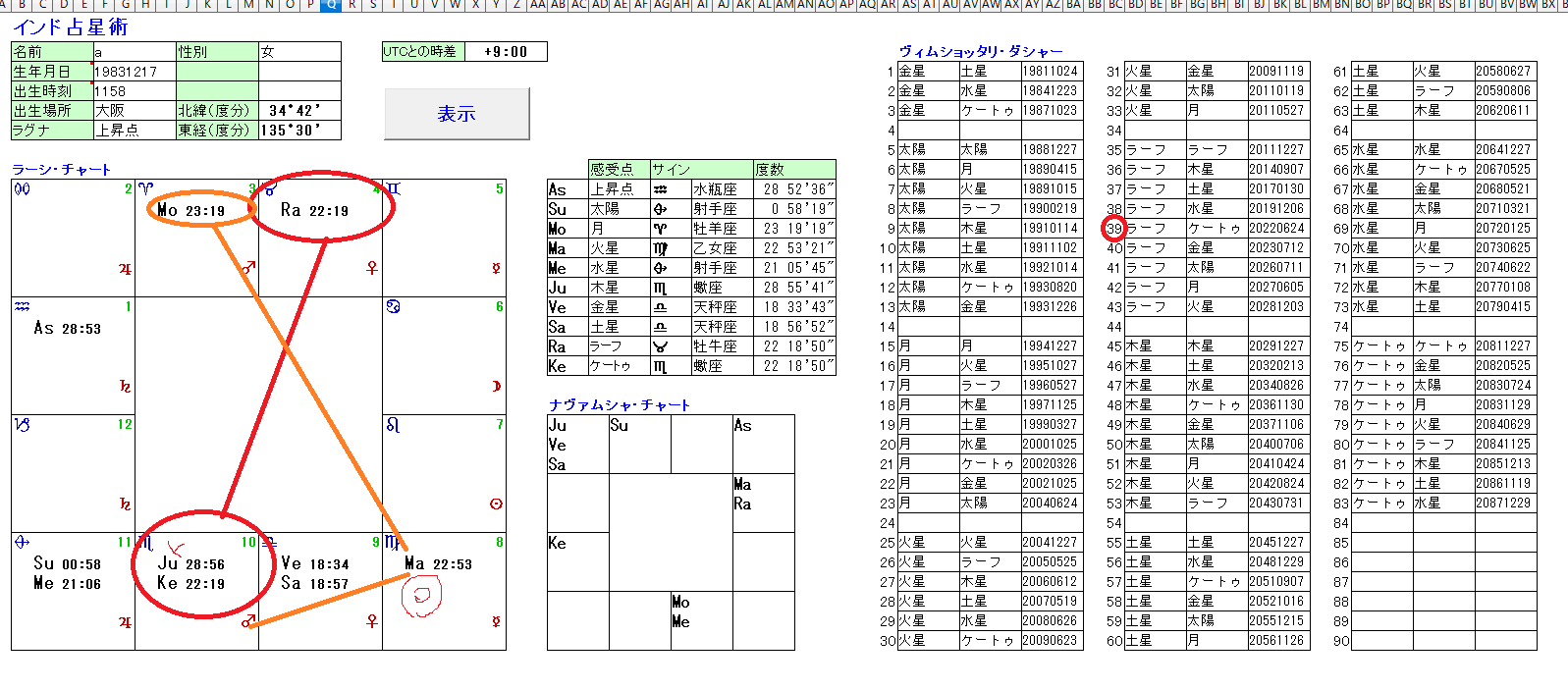Click the Cancer sign symbol in house 6
1568x690 pixels.
pyautogui.click(x=393, y=306)
